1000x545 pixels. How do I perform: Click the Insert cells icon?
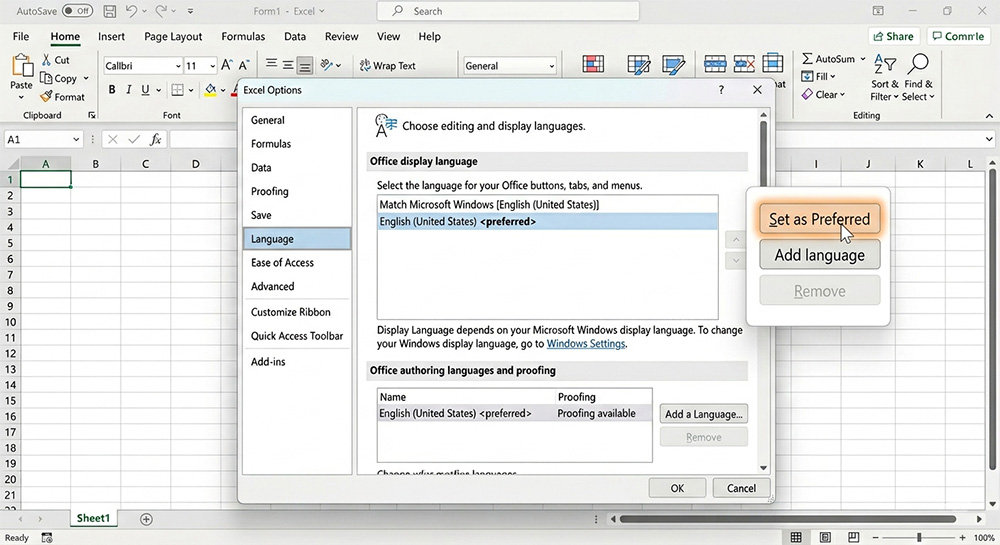pyautogui.click(x=715, y=64)
